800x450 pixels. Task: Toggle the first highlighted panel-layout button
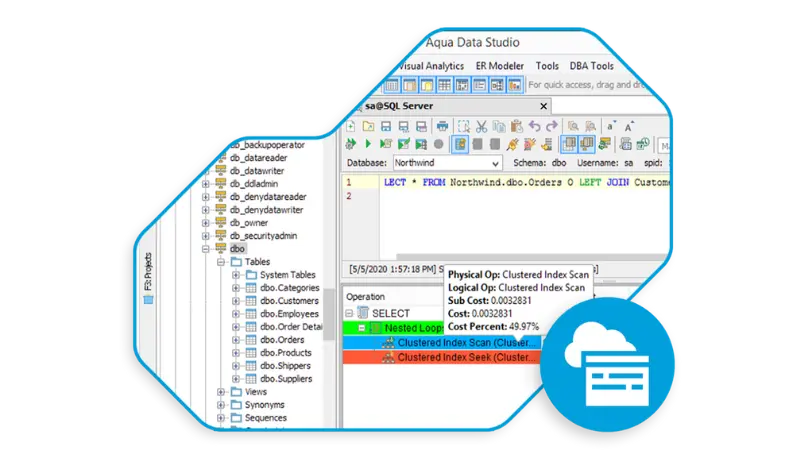569,144
